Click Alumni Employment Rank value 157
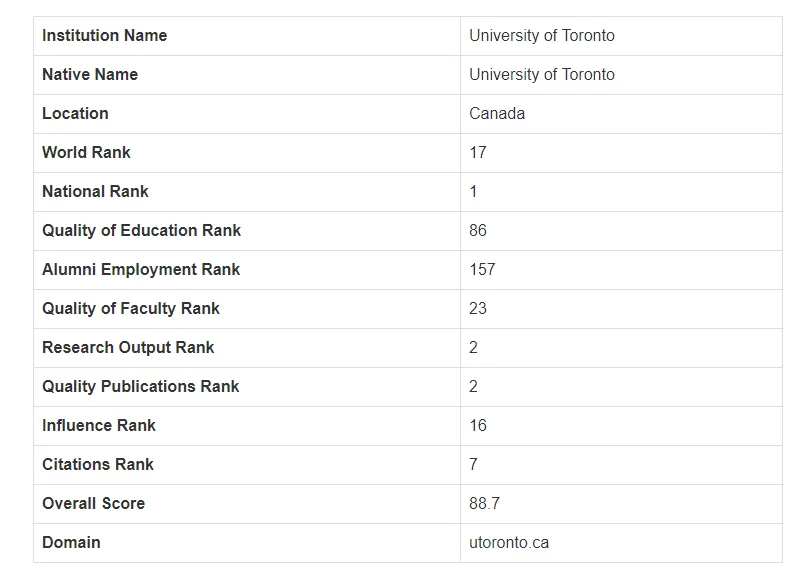800x571 pixels. (x=482, y=269)
